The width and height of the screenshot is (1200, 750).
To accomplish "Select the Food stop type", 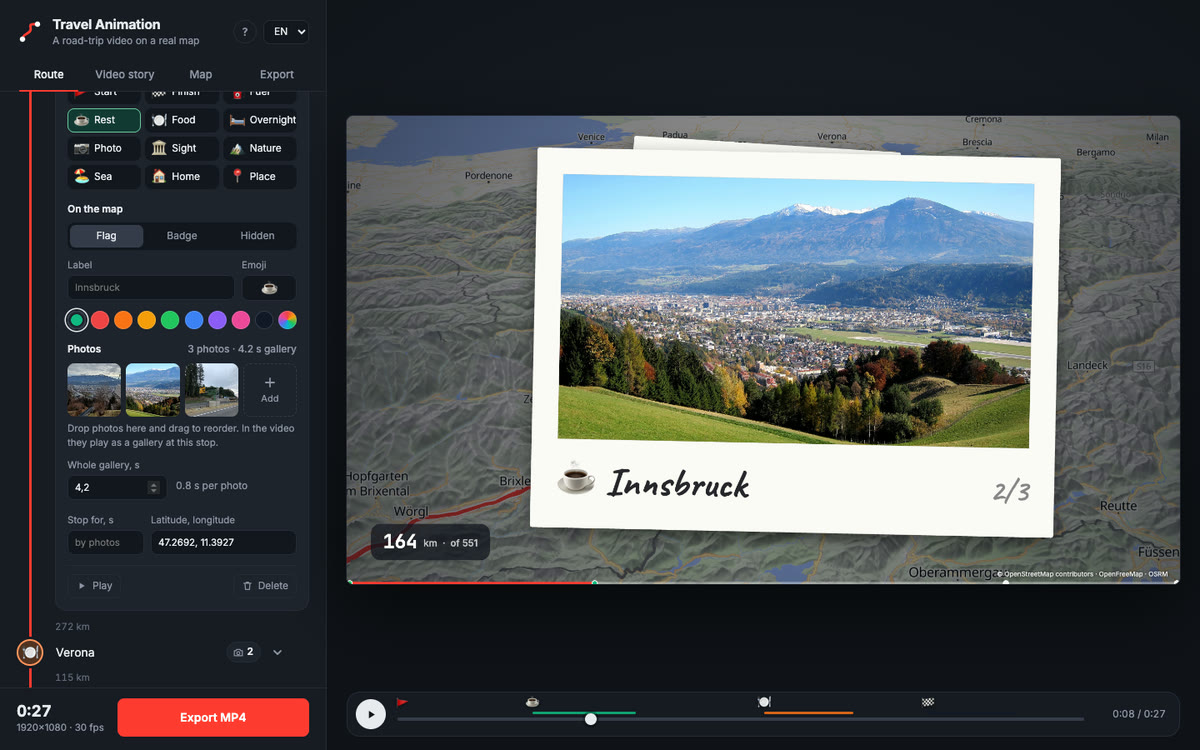I will [182, 120].
